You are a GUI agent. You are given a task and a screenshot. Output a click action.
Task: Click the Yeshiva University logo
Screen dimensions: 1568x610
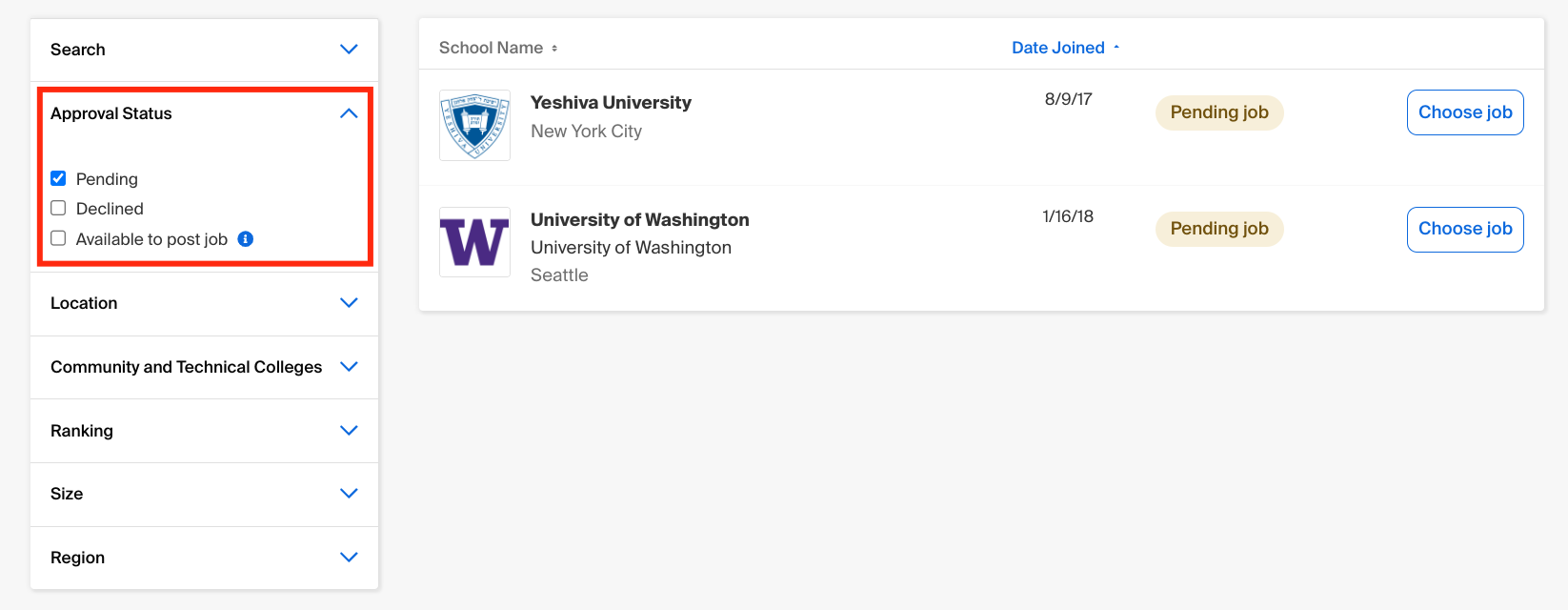pos(474,126)
